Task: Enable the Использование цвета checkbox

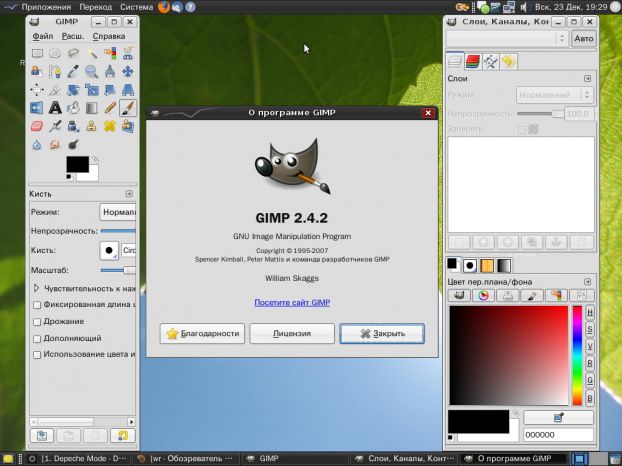Action: 37,355
